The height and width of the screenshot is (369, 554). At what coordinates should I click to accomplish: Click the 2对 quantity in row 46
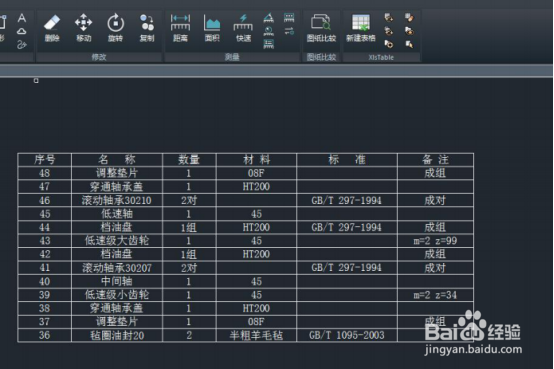pos(189,200)
